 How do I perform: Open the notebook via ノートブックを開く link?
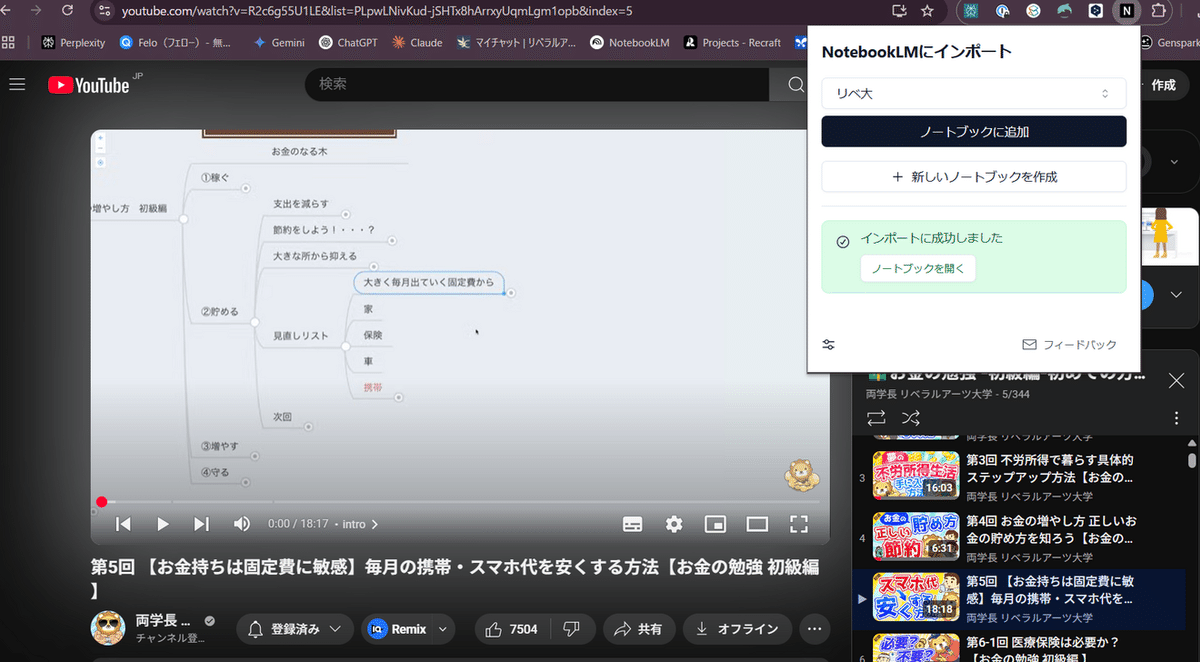(x=918, y=268)
